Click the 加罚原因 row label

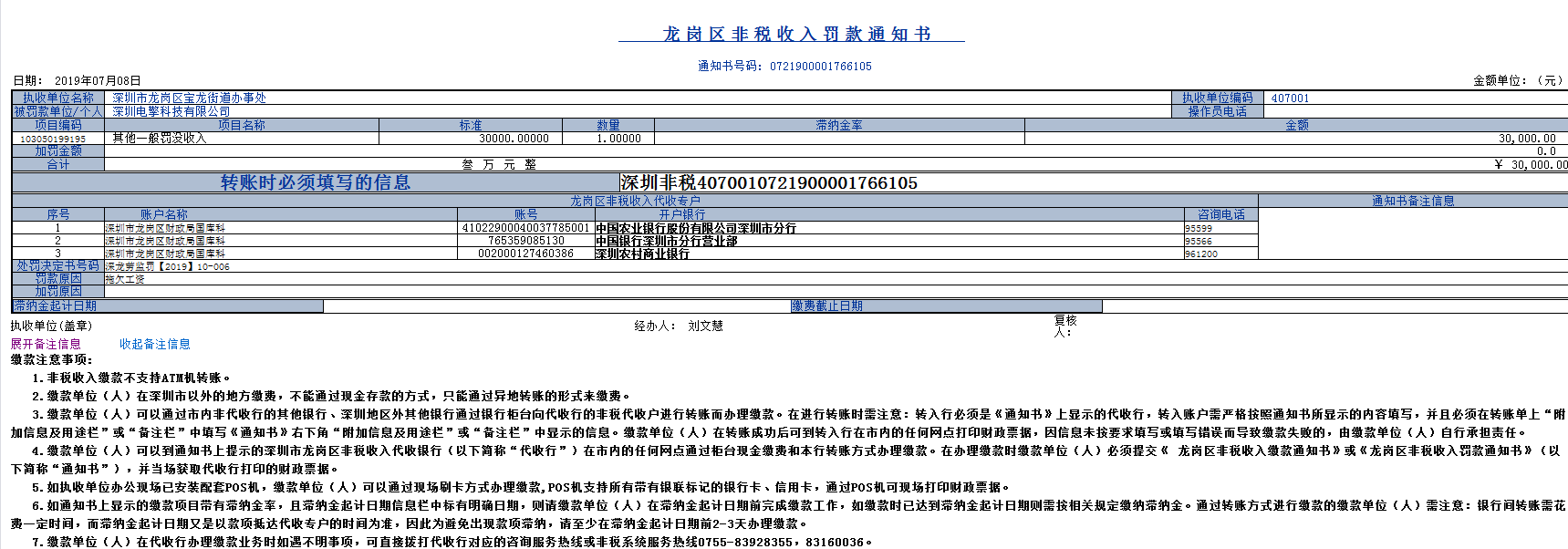pos(58,292)
